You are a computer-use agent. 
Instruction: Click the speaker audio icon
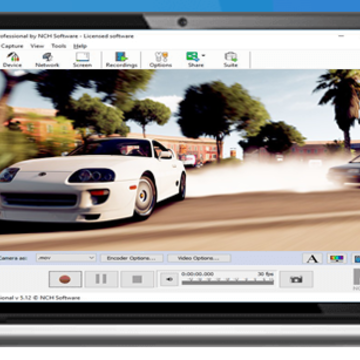pyautogui.click(x=169, y=279)
